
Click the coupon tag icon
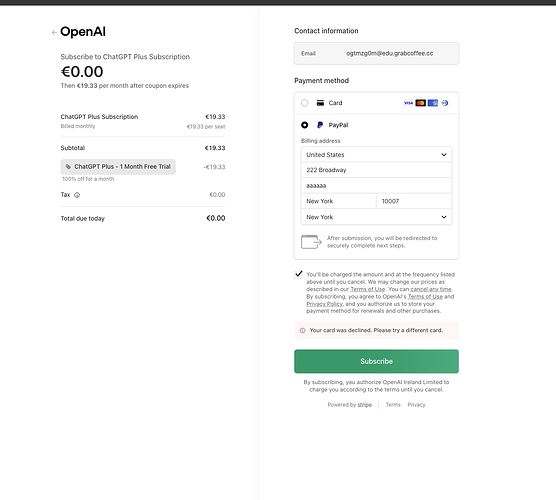(x=68, y=167)
